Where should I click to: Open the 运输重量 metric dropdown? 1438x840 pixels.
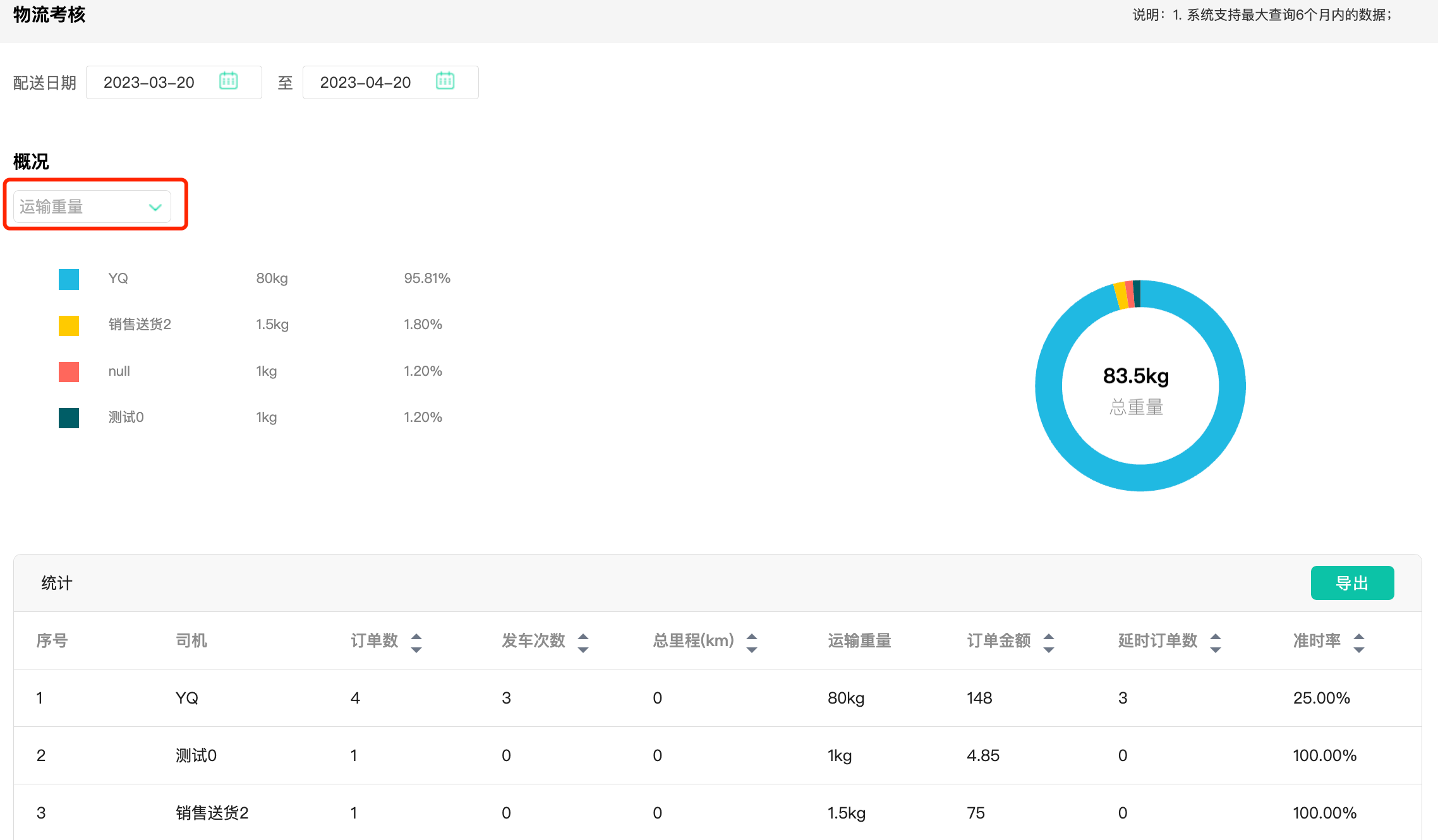tap(82, 207)
